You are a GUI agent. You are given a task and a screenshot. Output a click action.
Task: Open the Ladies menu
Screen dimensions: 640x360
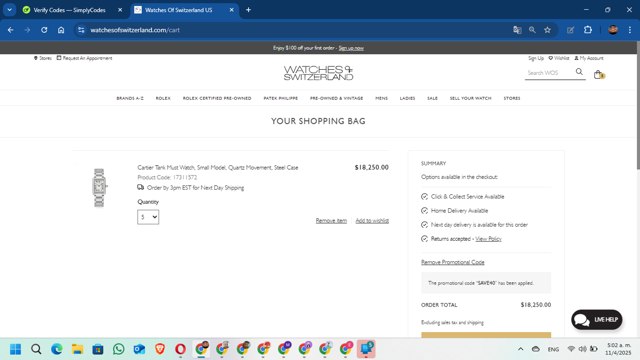[x=407, y=98]
